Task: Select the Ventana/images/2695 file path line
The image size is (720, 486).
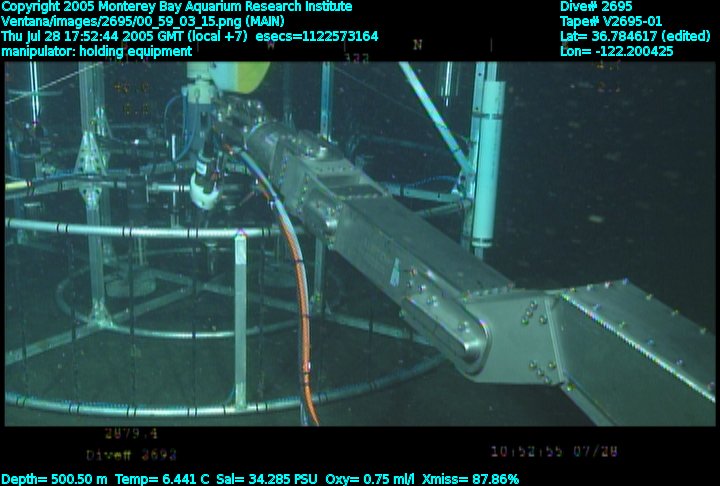Action: [x=143, y=21]
